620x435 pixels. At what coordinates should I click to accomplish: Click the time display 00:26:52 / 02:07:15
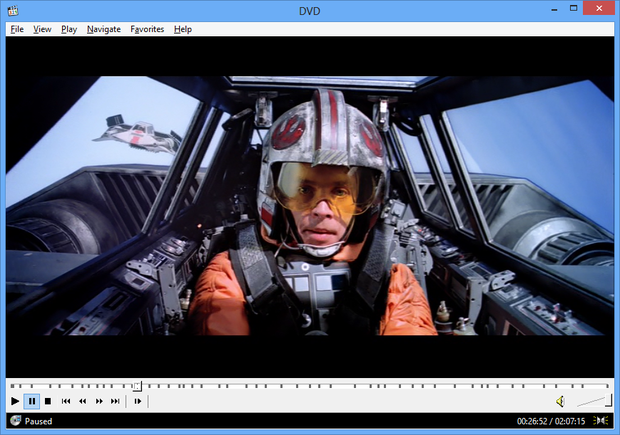pos(551,421)
